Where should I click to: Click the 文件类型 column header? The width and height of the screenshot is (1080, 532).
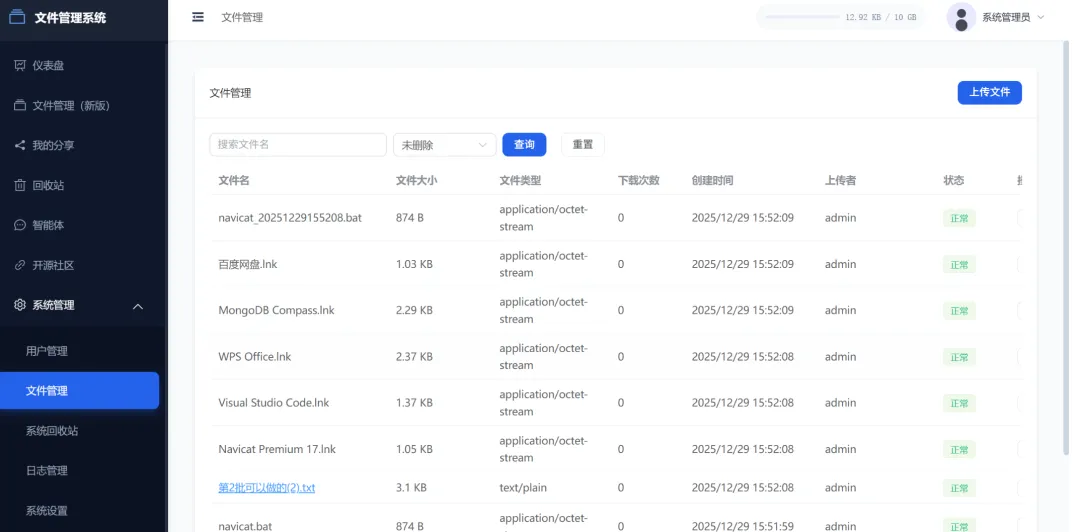520,181
